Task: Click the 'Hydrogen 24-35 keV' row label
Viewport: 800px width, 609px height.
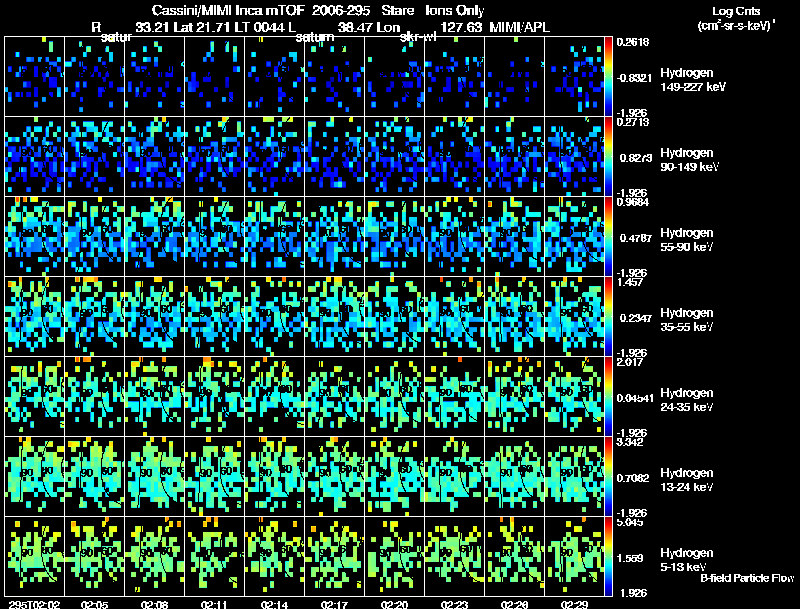Action: [687, 400]
